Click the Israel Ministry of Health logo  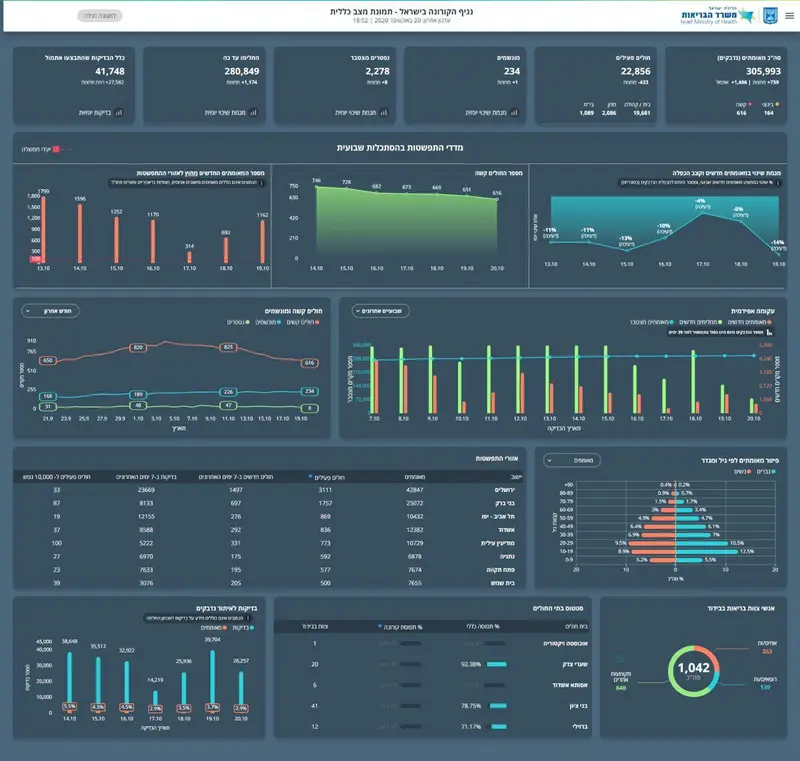[717, 16]
